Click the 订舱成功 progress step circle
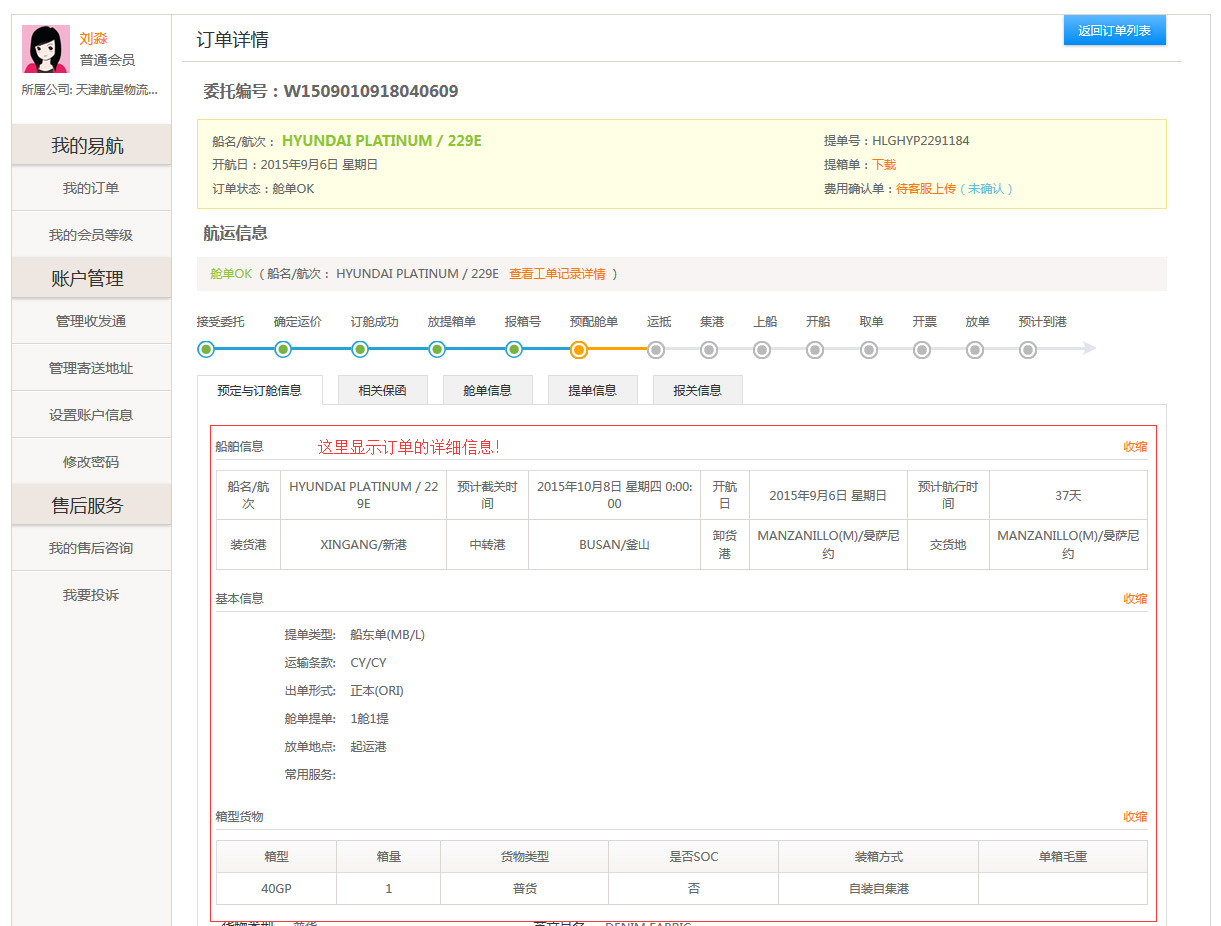This screenshot has width=1221, height=926. pos(360,349)
